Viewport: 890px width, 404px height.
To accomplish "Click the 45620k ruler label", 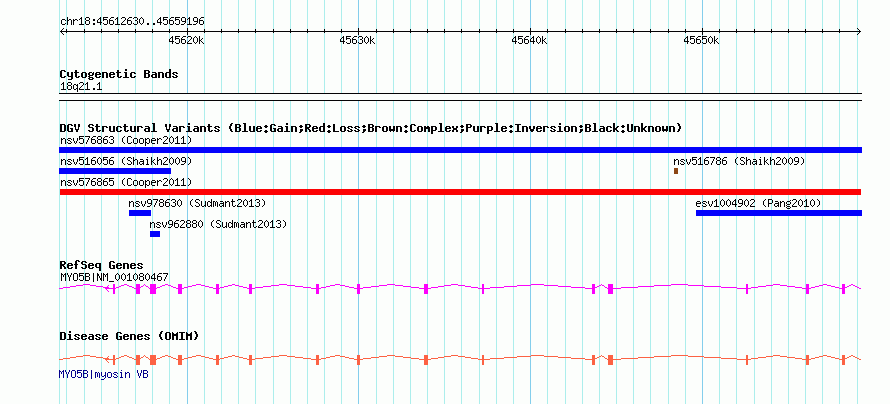I will pyautogui.click(x=186, y=40).
